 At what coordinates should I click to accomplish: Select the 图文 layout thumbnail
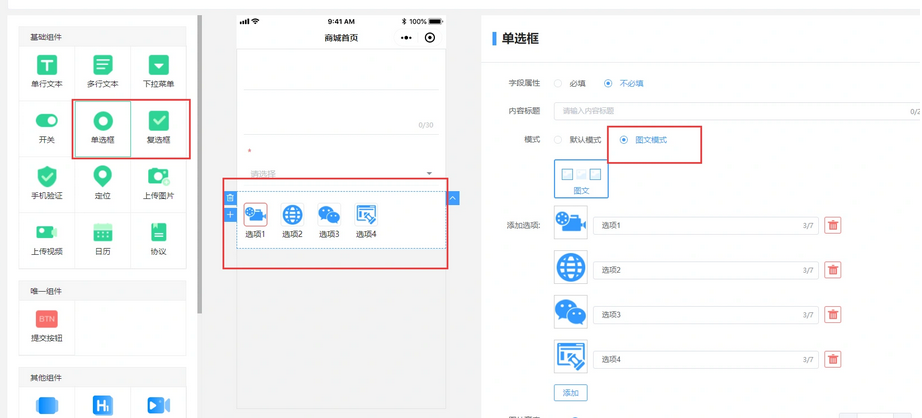click(581, 178)
